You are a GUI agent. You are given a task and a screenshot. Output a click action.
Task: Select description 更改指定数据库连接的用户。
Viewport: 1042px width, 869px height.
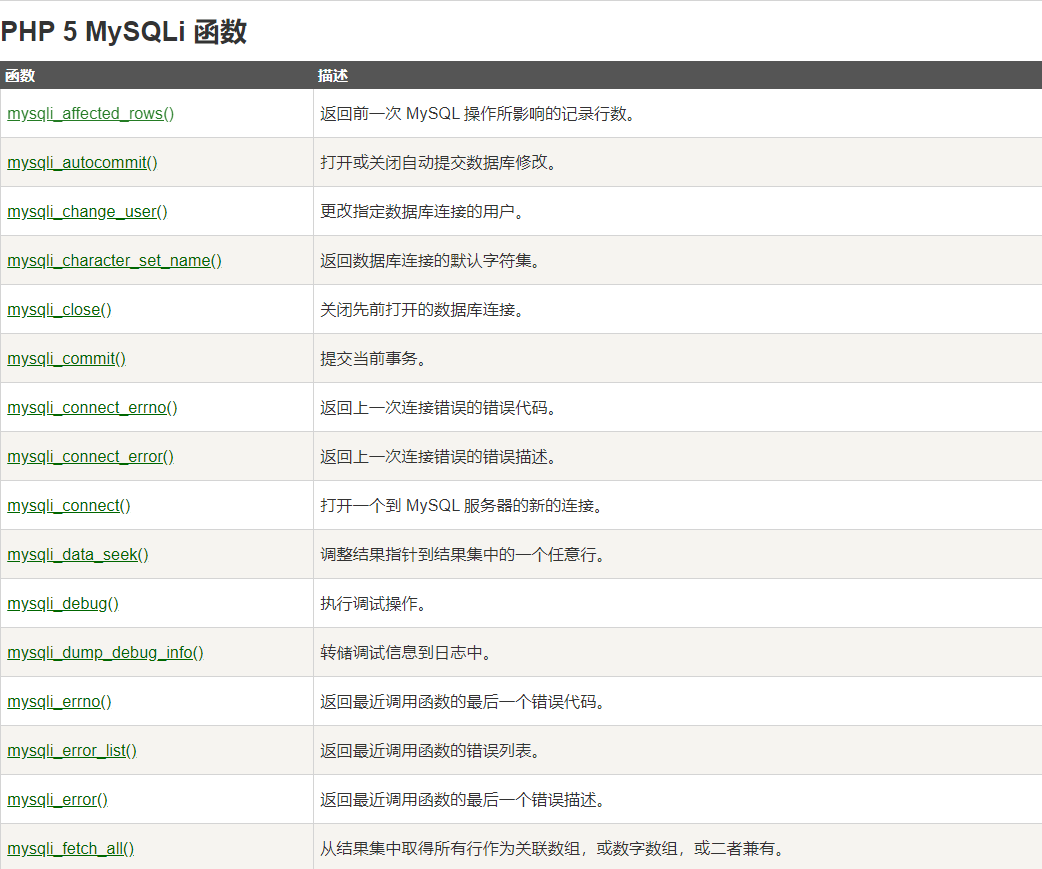[423, 212]
